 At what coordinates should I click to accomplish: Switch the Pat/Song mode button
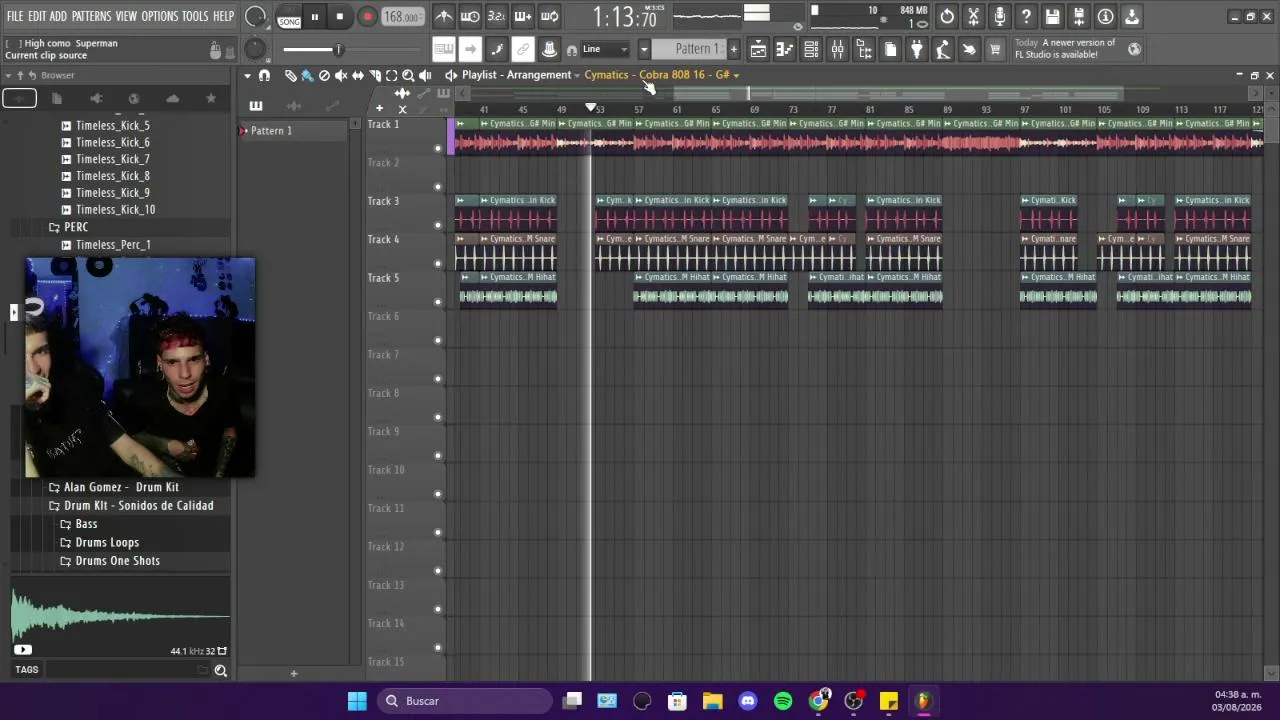tap(289, 17)
